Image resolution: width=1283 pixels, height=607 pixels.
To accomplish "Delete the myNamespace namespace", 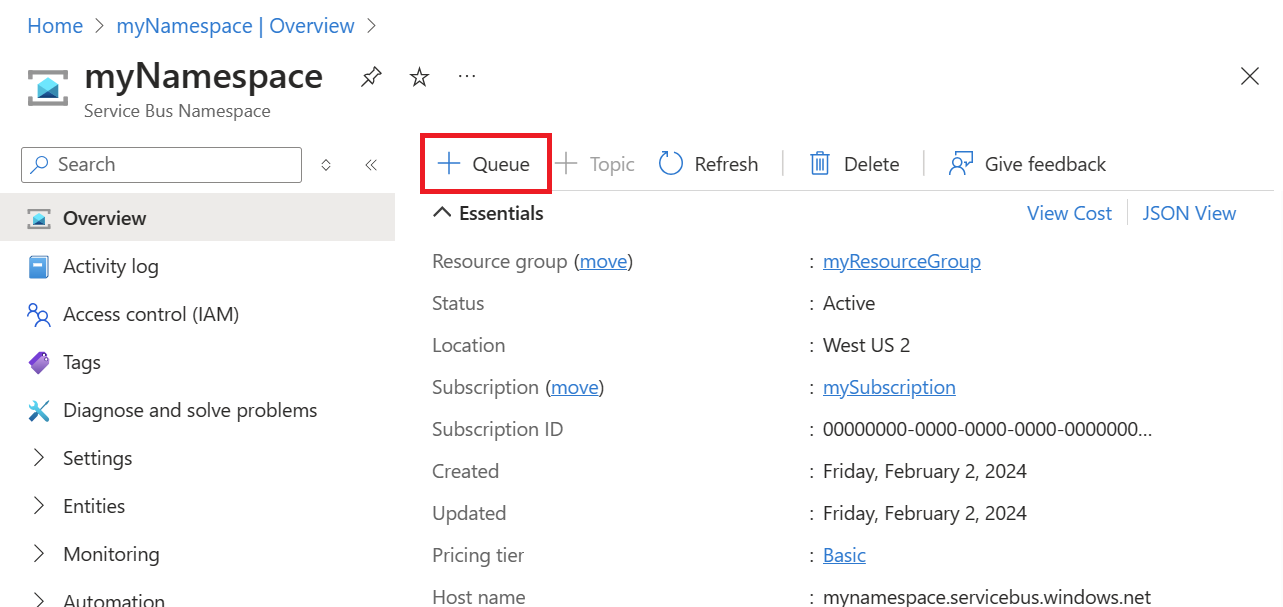I will pos(855,163).
